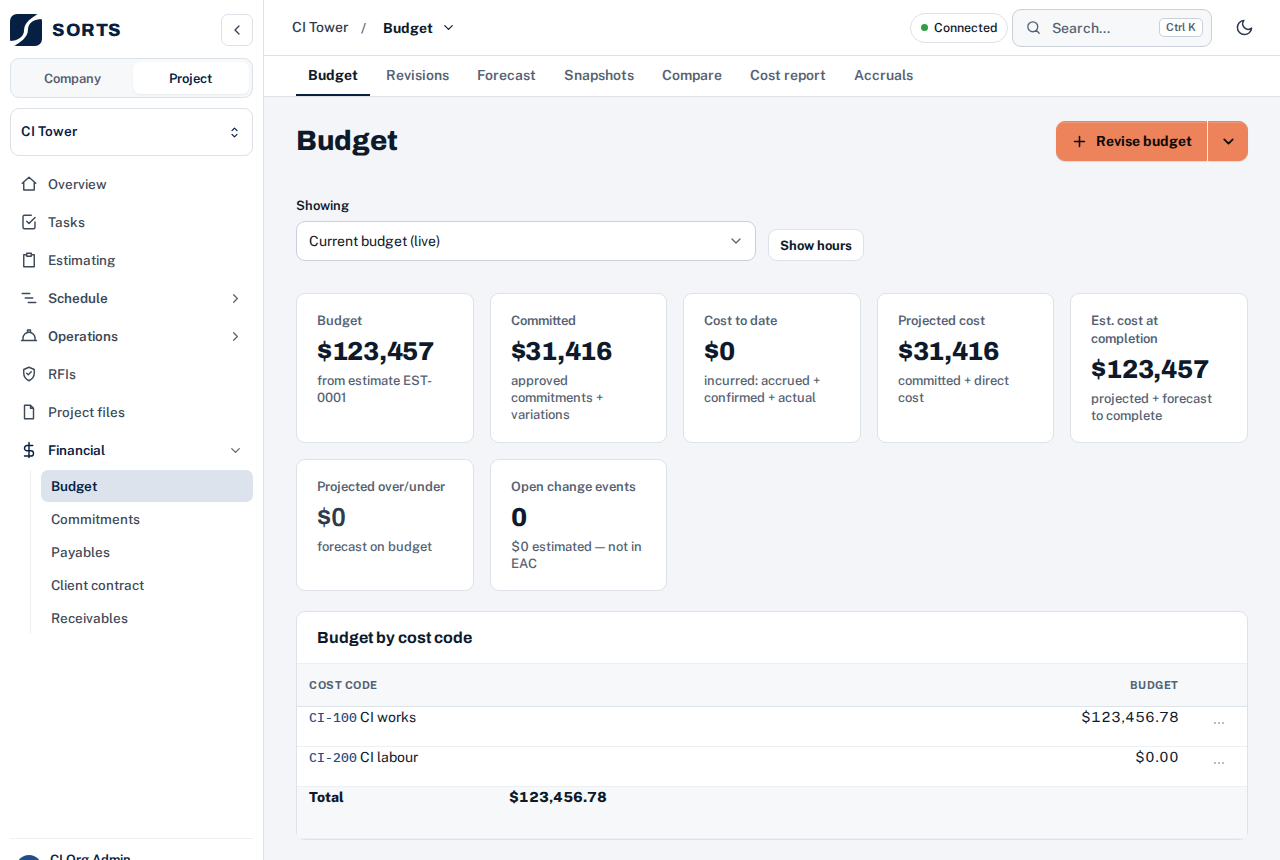Open the CI Tower project selector
The width and height of the screenshot is (1280, 860).
[131, 132]
